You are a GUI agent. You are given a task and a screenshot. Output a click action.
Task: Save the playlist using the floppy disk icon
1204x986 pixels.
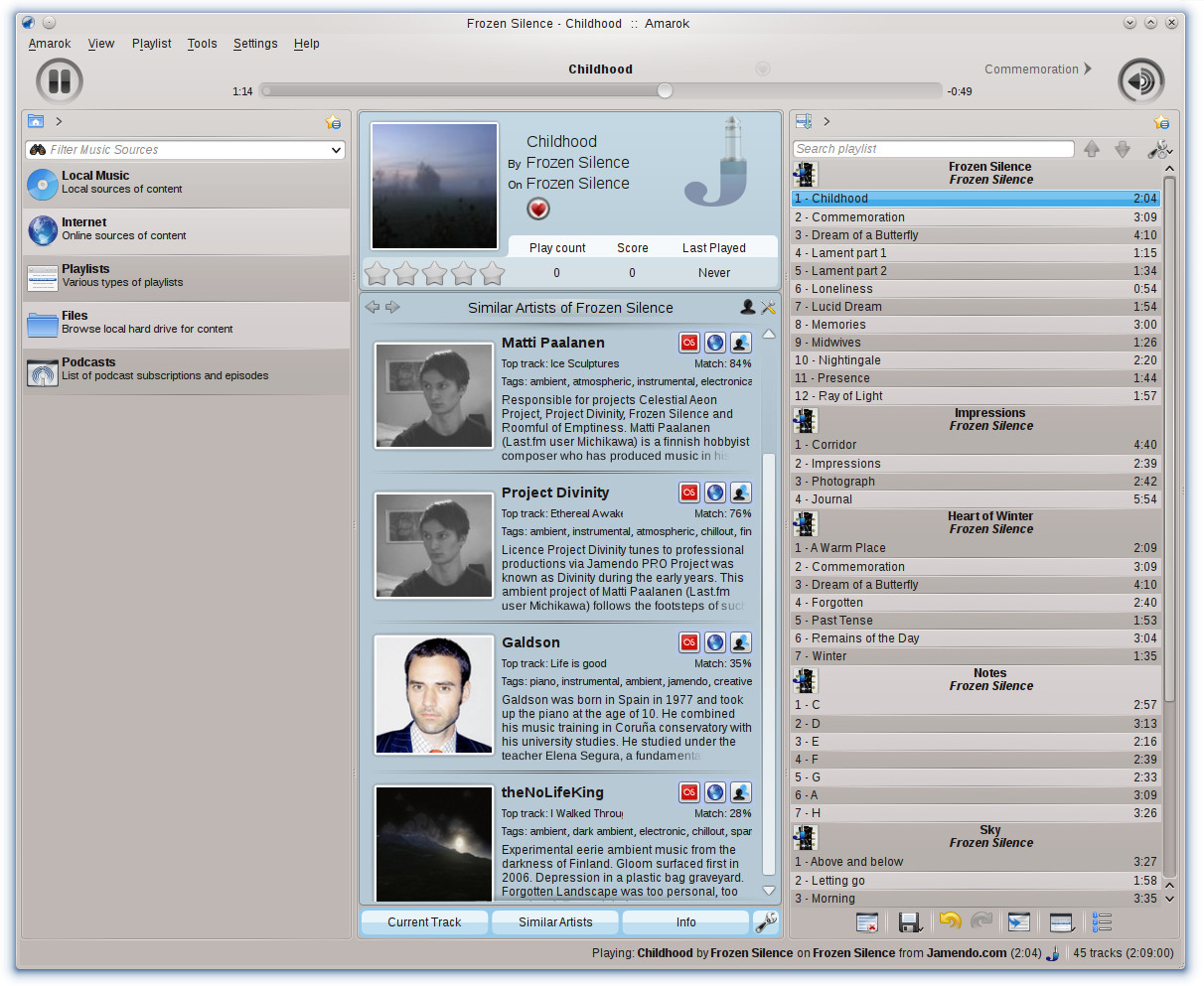tap(908, 922)
